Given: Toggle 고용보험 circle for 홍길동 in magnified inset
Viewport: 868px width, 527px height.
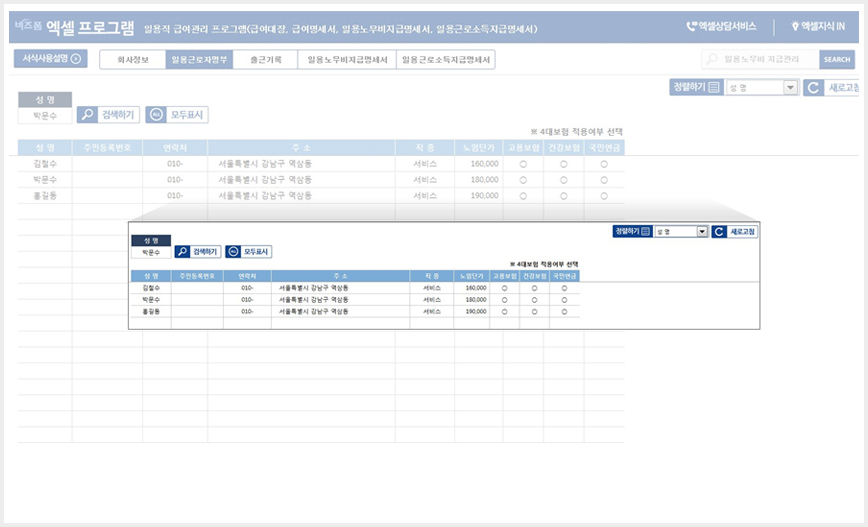Looking at the screenshot, I should click(504, 312).
